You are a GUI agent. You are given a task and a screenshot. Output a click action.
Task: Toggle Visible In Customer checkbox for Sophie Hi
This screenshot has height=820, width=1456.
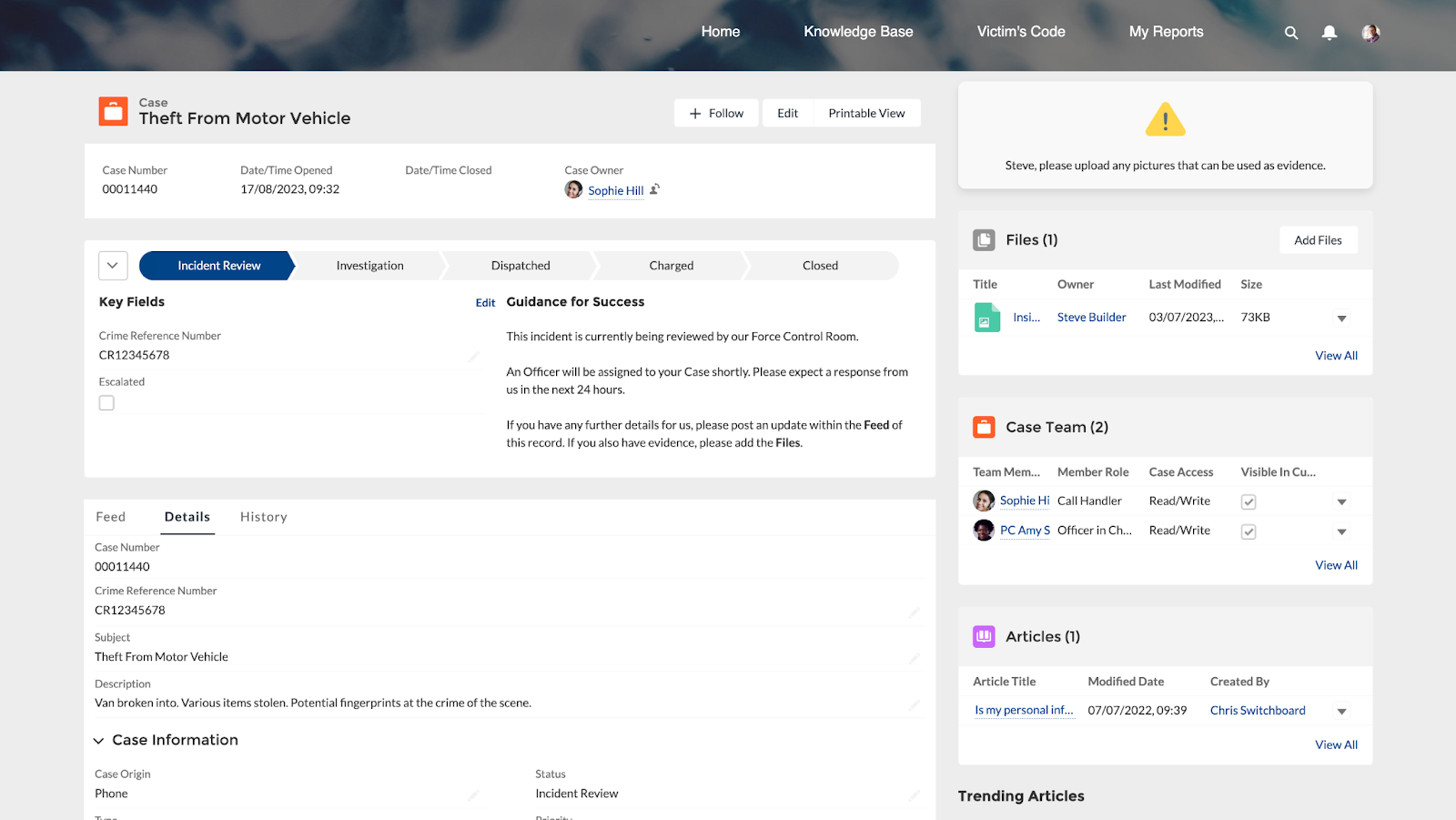[1249, 501]
